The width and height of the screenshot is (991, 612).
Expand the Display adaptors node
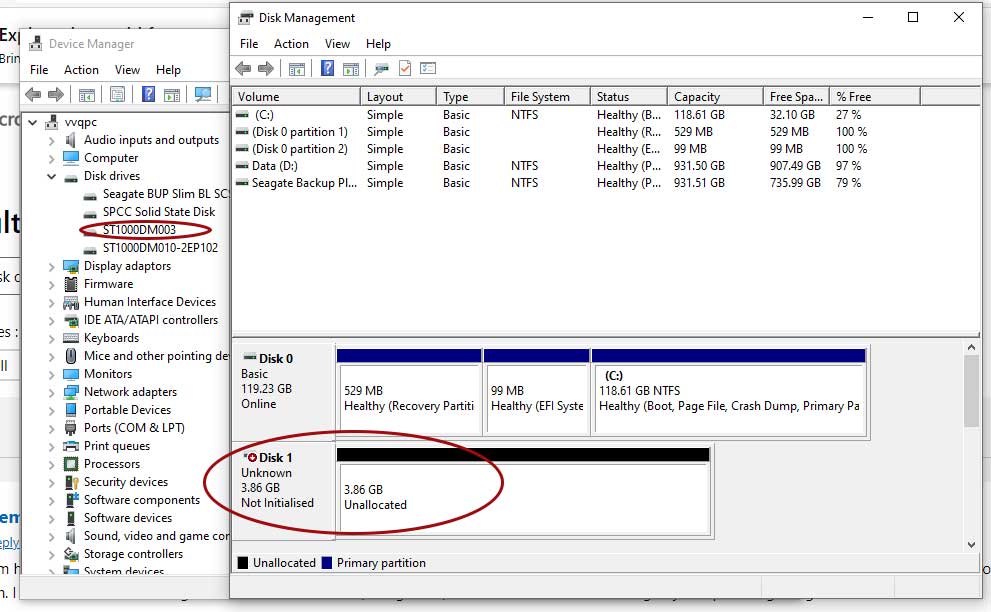52,267
